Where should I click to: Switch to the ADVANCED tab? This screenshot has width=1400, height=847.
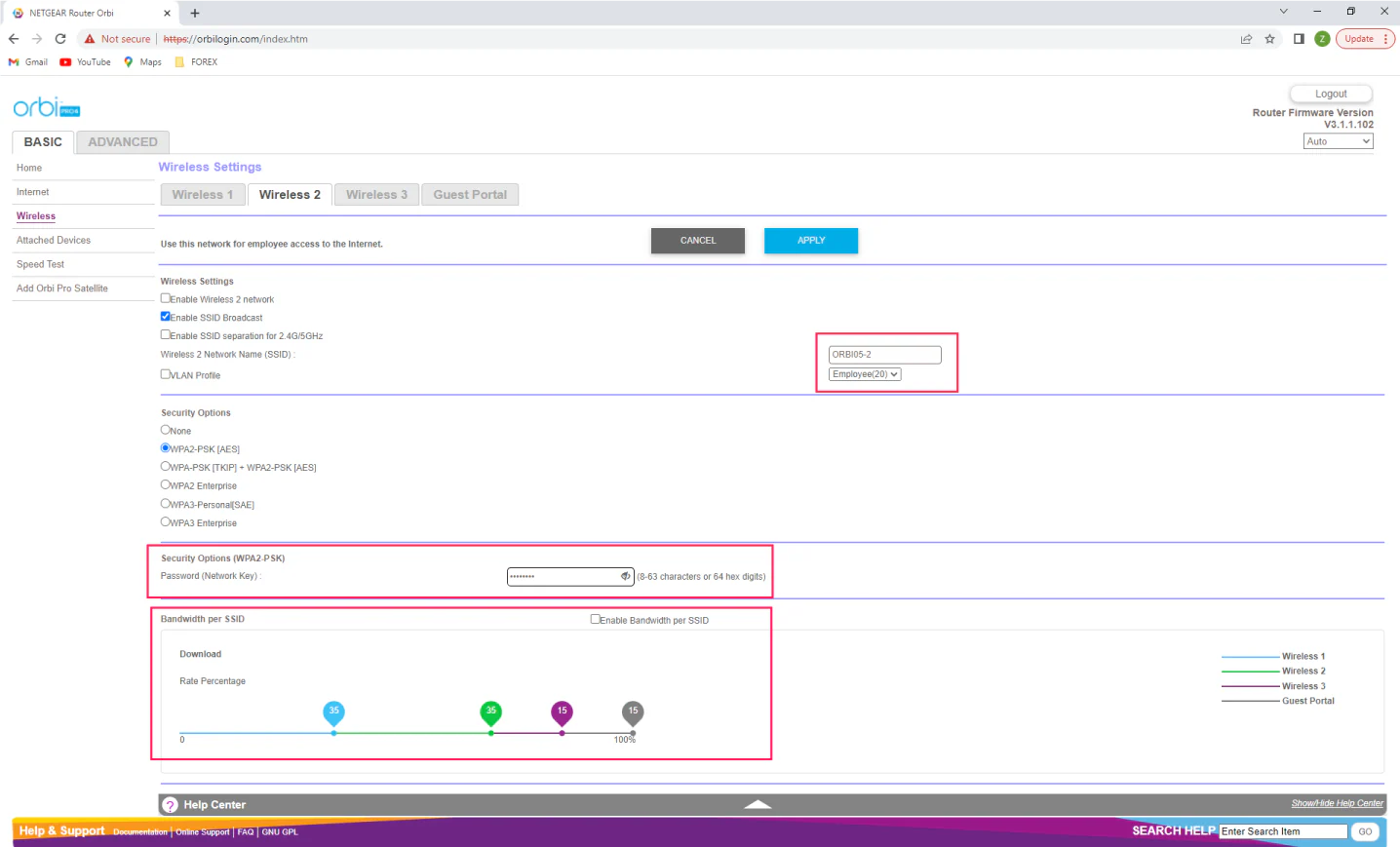pyautogui.click(x=123, y=142)
